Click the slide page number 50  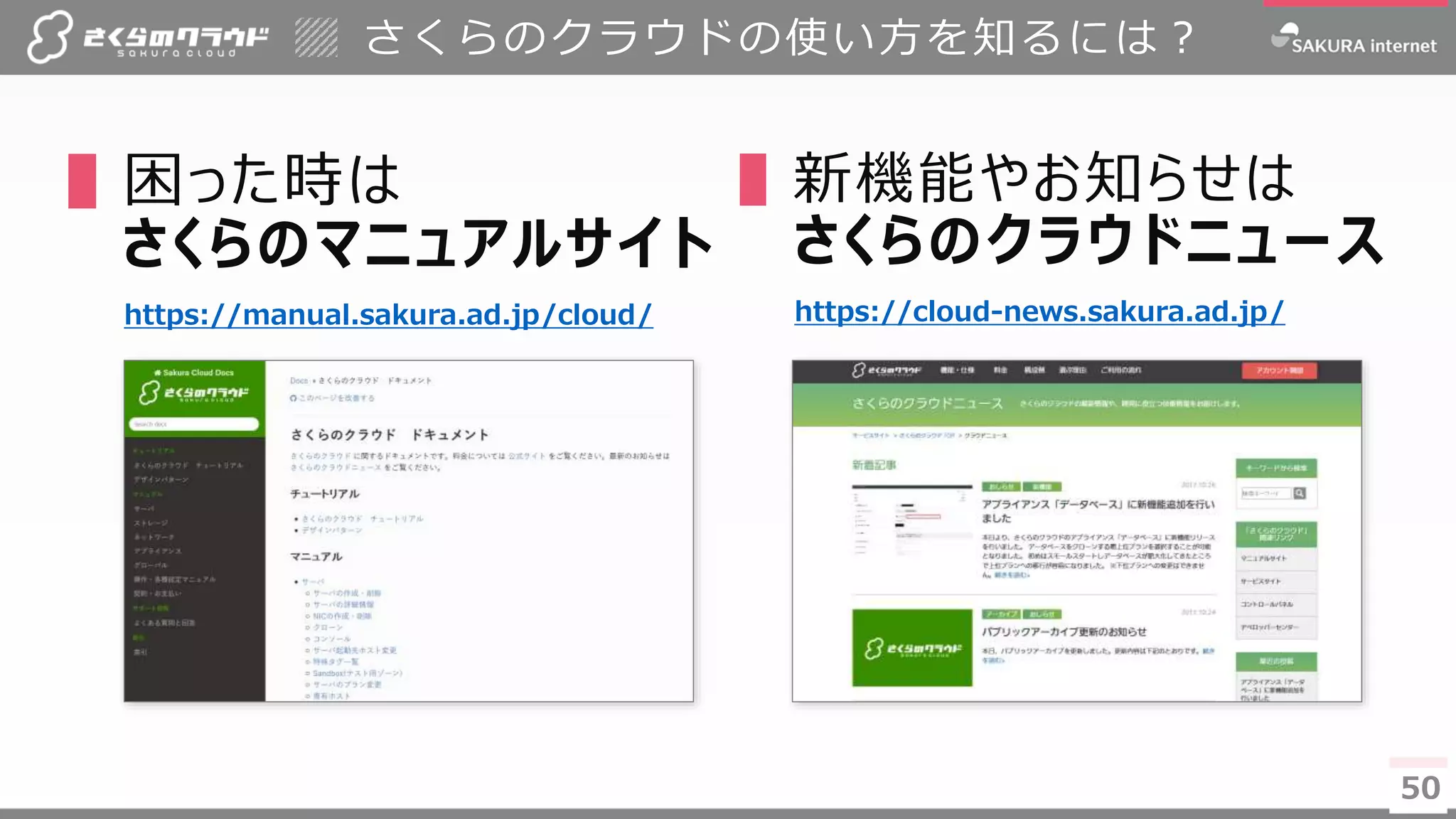click(x=1420, y=788)
